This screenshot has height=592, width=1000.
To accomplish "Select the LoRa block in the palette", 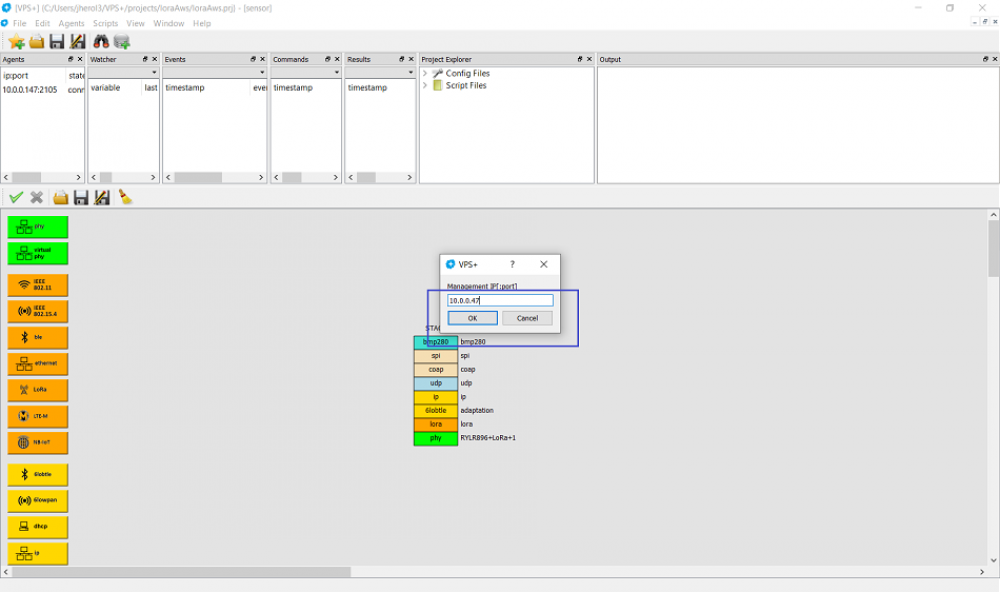I will (x=38, y=390).
